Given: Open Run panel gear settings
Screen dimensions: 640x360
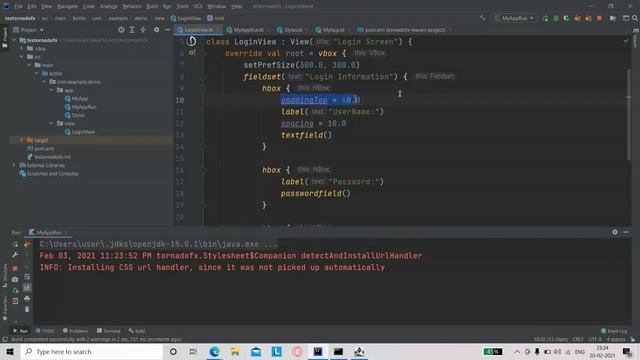Looking at the screenshot, I should click(615, 232).
